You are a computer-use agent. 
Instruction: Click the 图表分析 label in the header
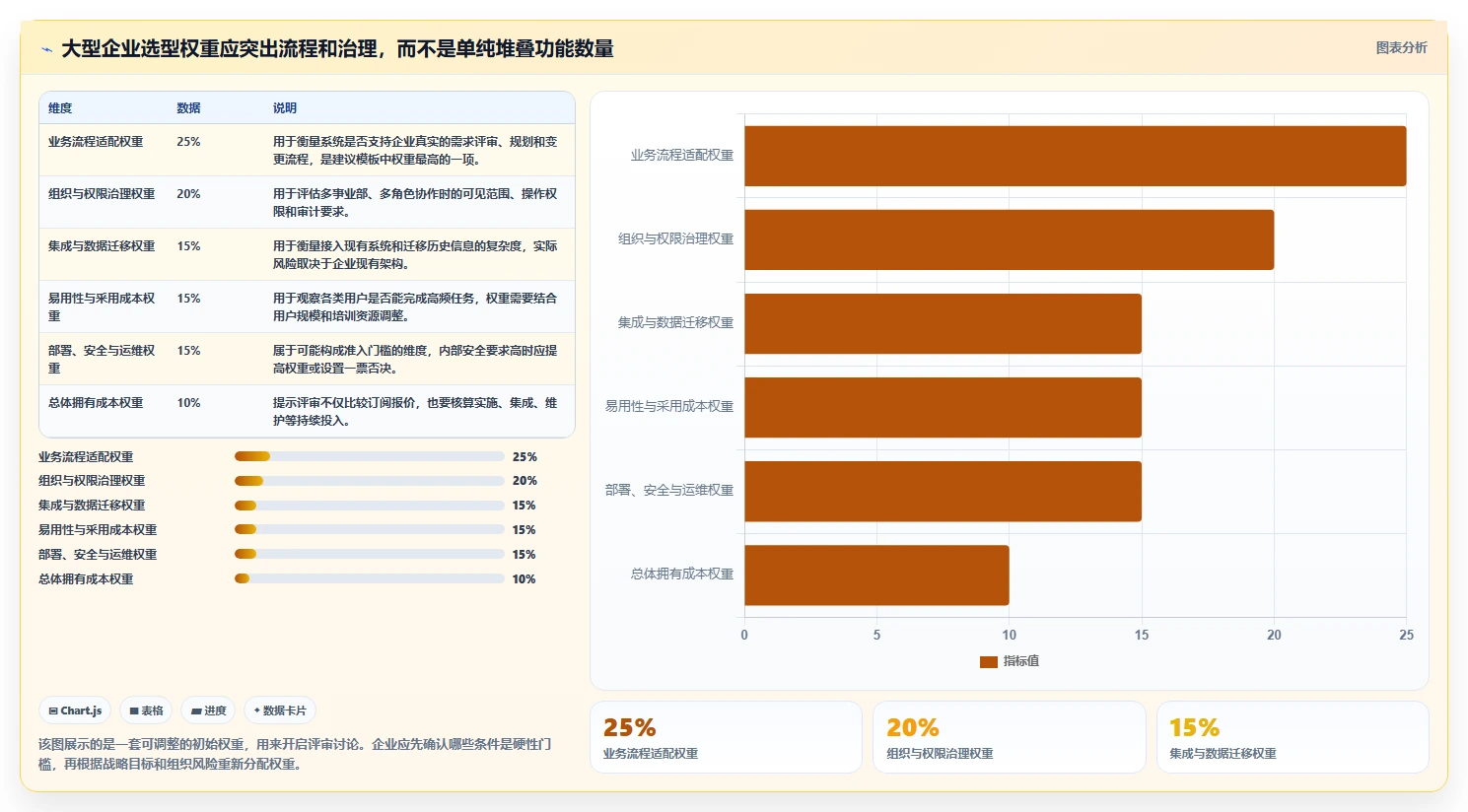click(1401, 47)
